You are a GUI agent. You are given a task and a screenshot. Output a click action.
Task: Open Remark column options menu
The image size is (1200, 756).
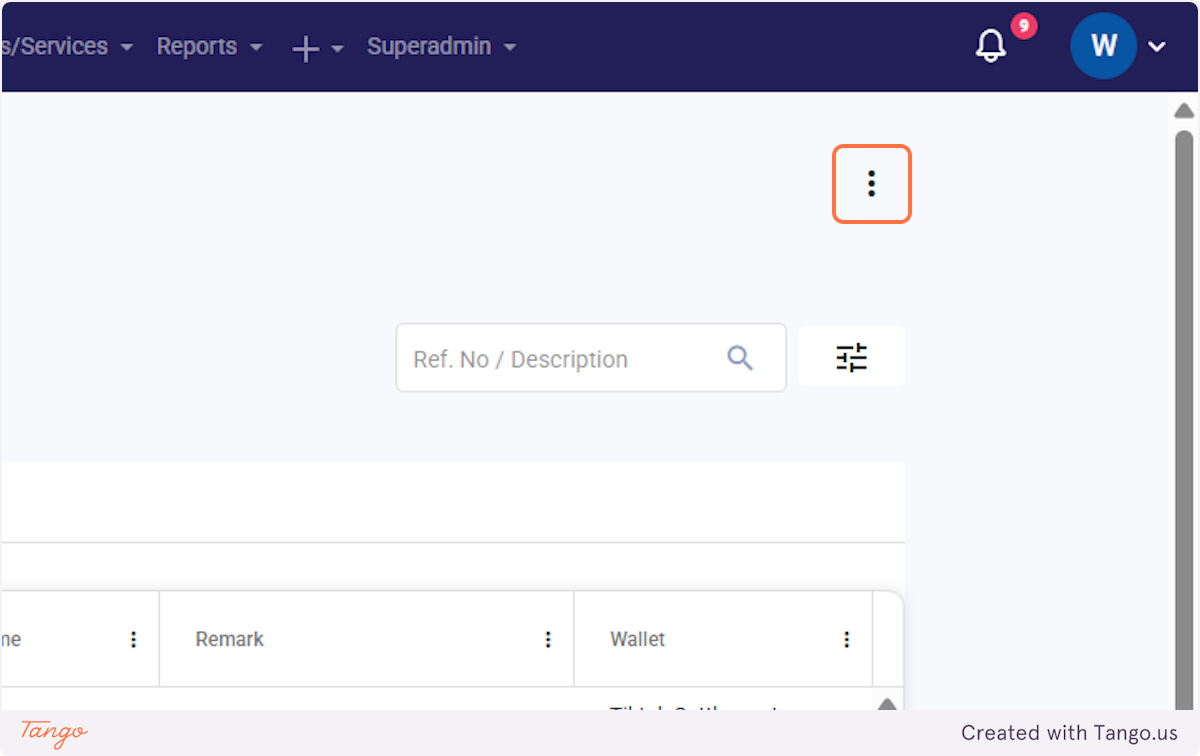(x=548, y=639)
